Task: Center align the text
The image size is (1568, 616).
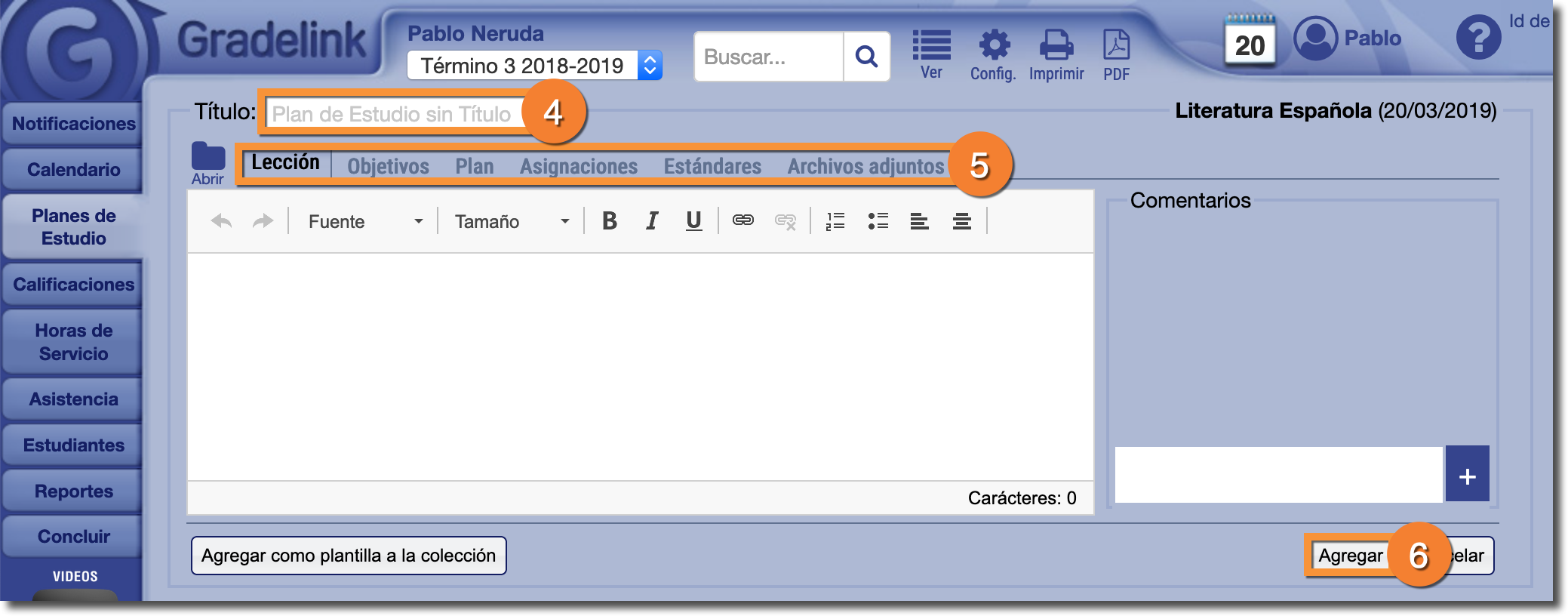Action: tap(961, 221)
